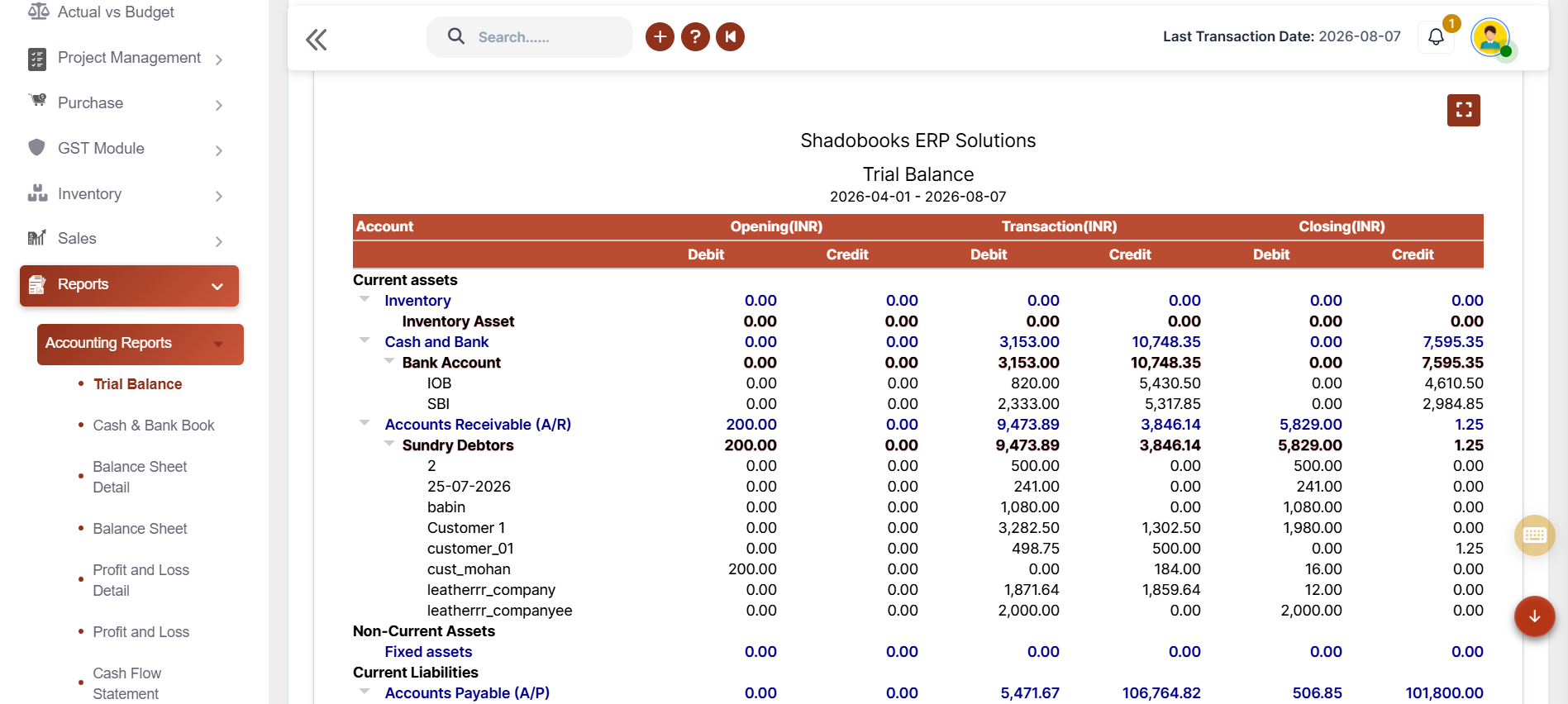Collapse the Sundry Debtors row triangle
1568x704 pixels.
tap(389, 443)
